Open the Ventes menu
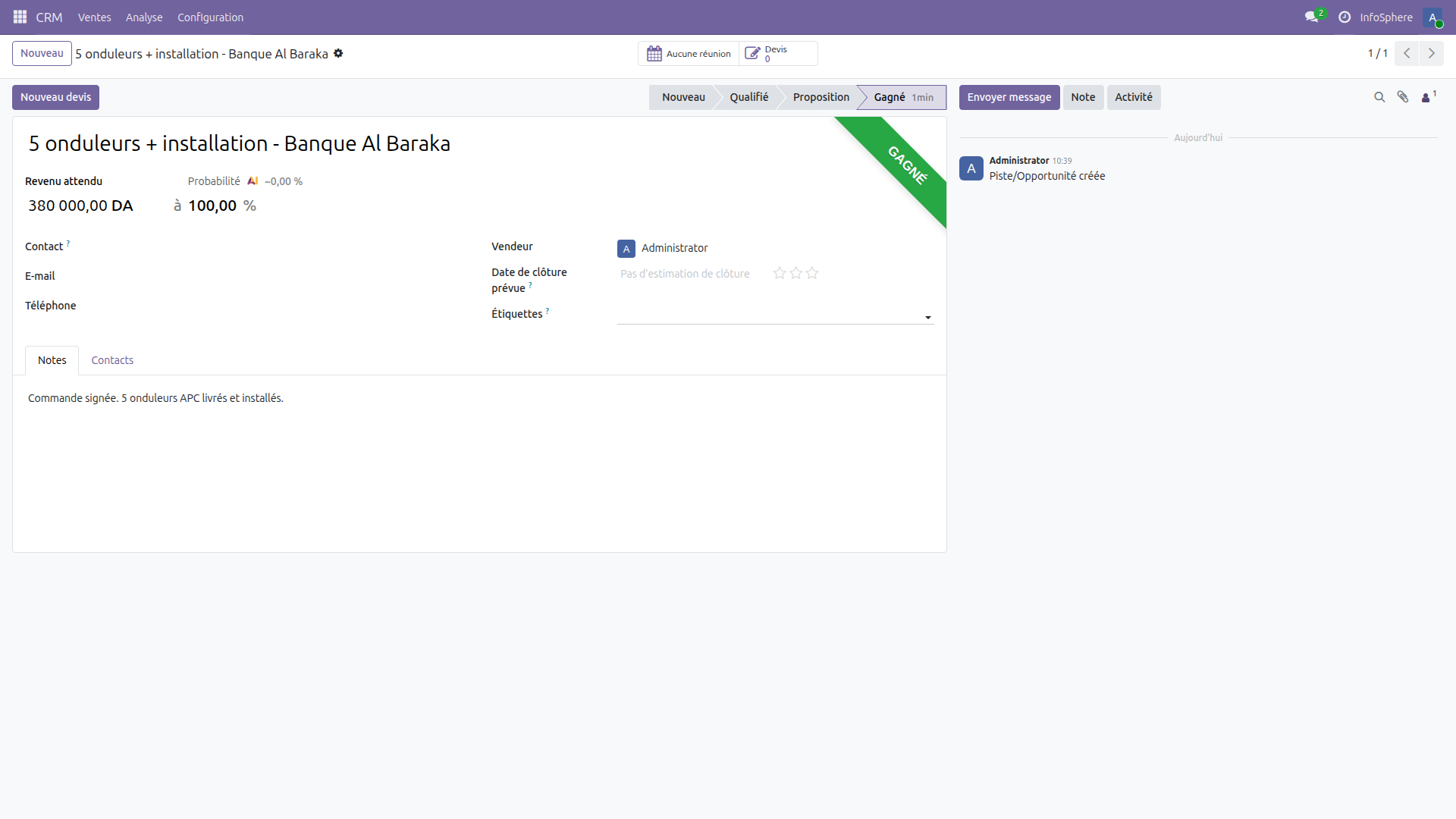The height and width of the screenshot is (819, 1456). [x=94, y=17]
